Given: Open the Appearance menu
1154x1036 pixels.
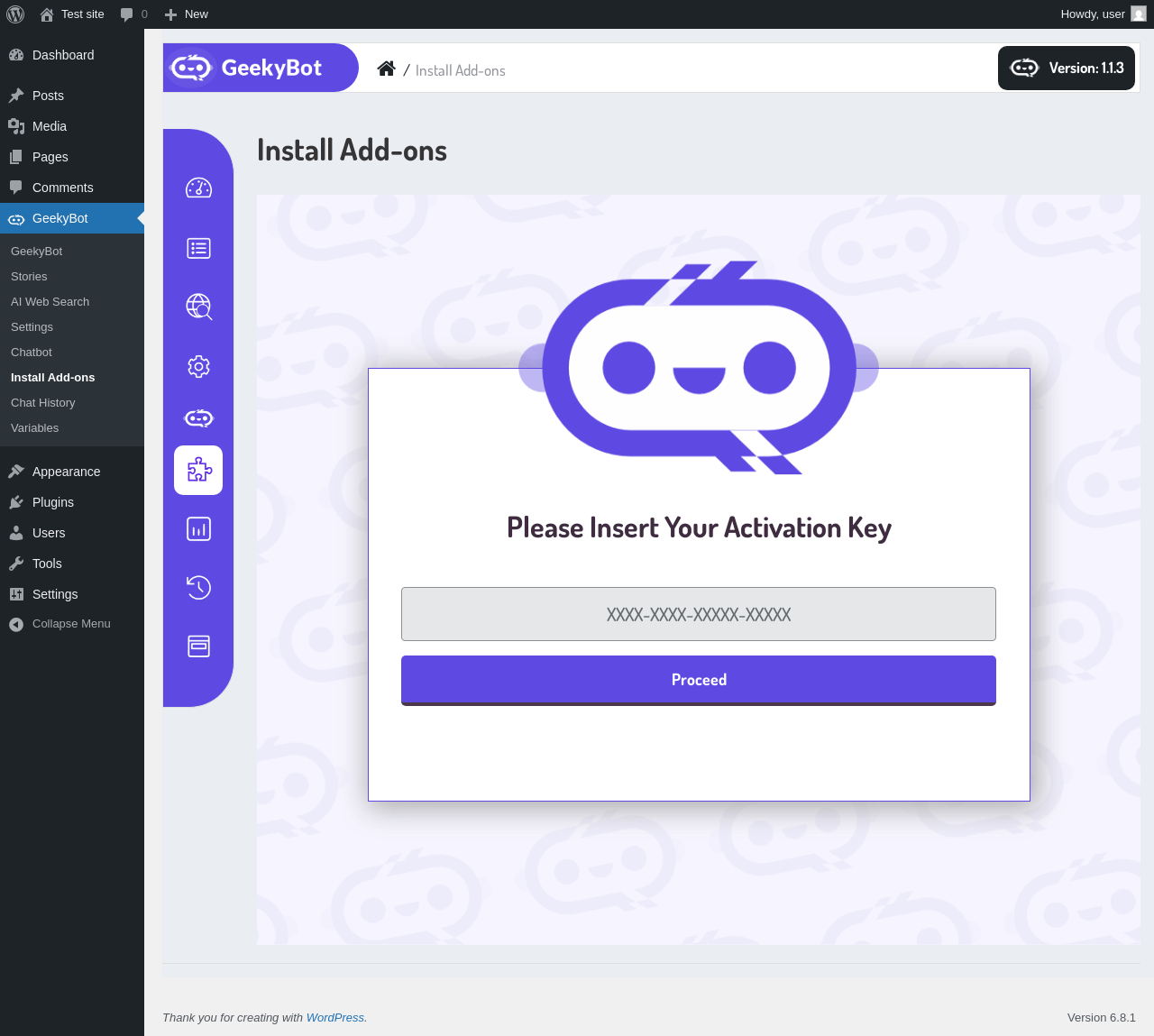Looking at the screenshot, I should pyautogui.click(x=72, y=472).
